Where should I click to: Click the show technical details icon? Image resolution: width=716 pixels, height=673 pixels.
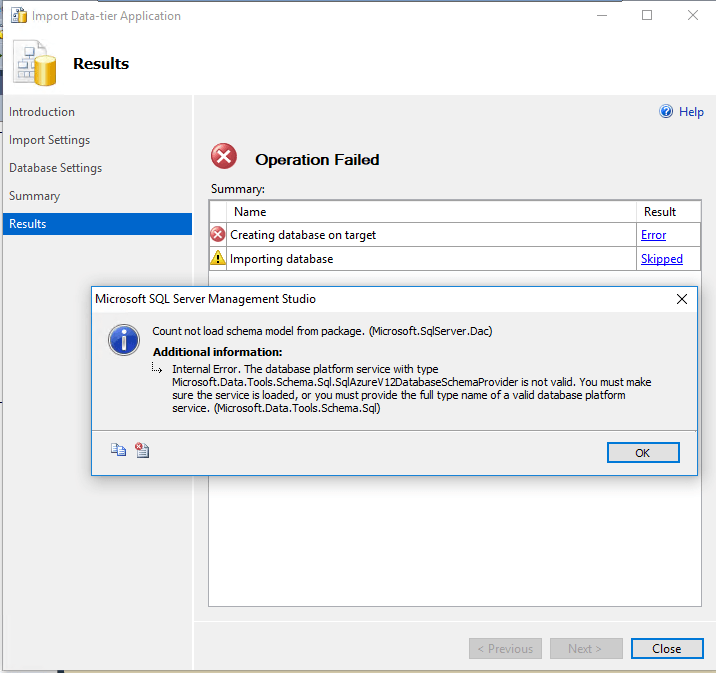142,451
